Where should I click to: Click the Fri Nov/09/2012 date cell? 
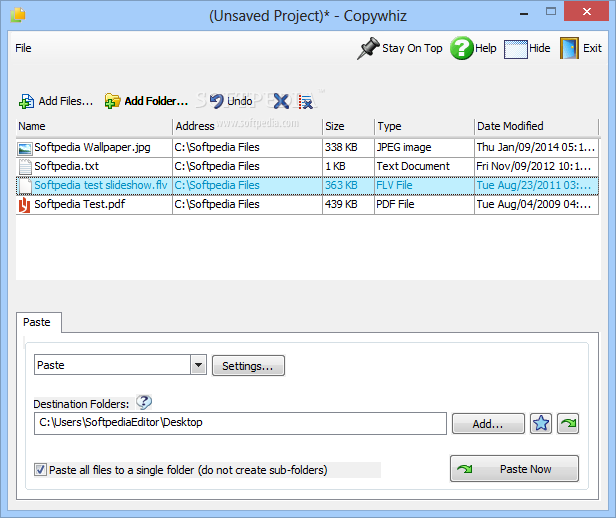point(534,167)
